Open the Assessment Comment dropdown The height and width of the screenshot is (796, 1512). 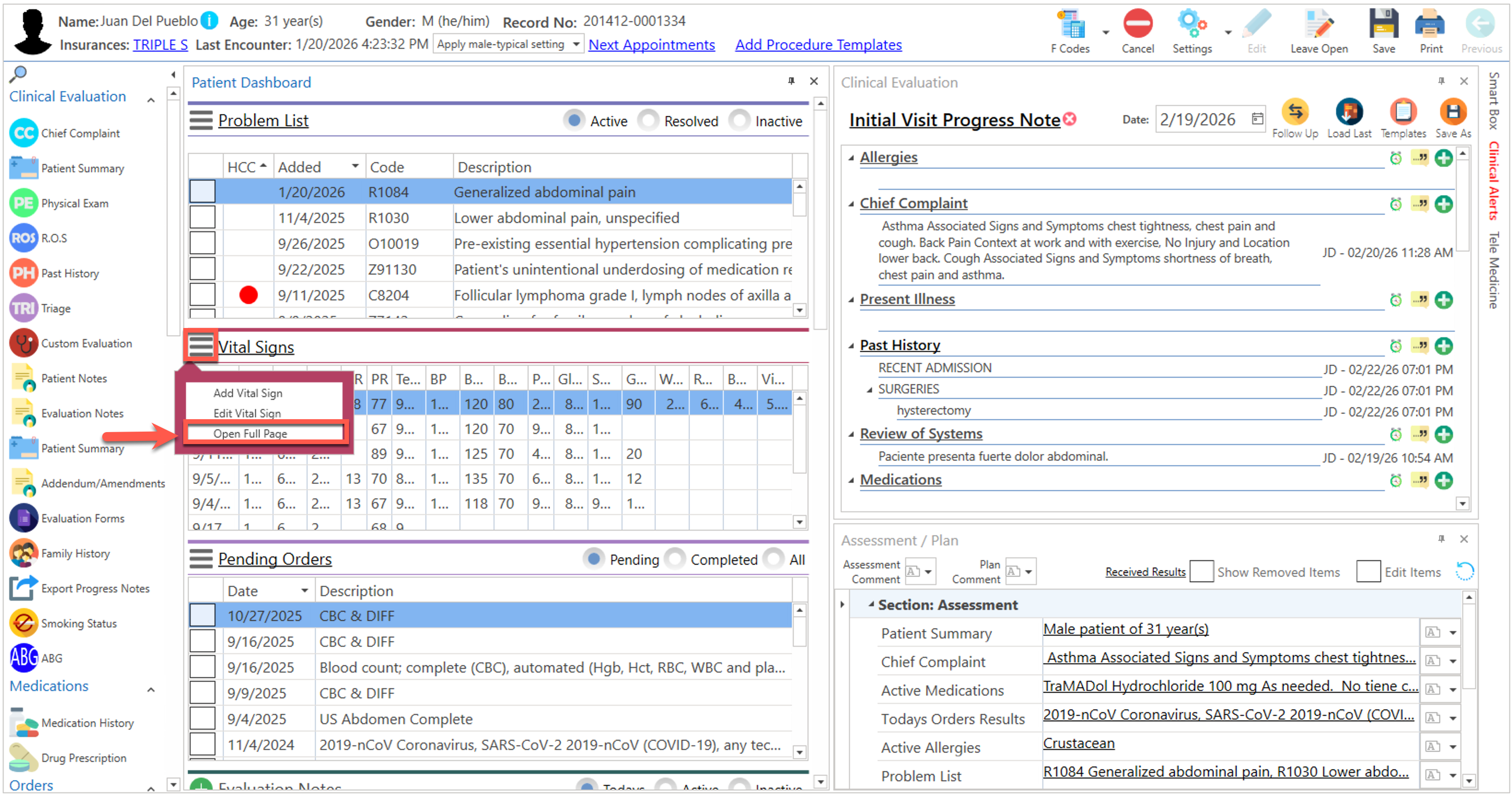tap(928, 572)
